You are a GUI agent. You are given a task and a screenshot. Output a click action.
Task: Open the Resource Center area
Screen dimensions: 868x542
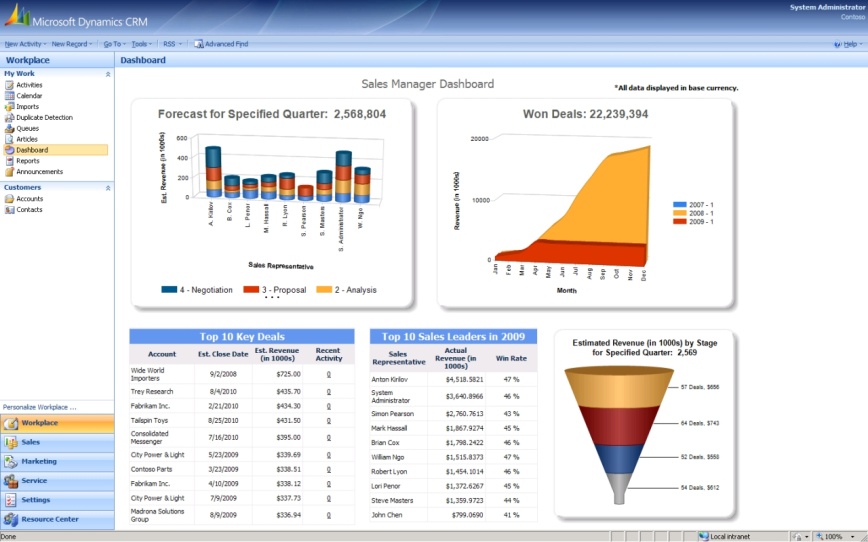coord(57,520)
